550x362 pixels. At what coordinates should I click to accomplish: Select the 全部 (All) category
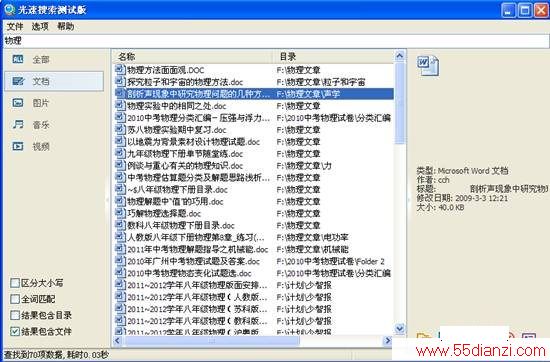54,60
